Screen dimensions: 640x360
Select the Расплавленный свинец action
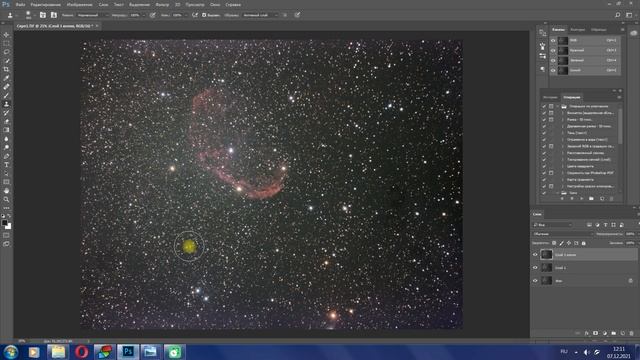click(x=585, y=153)
